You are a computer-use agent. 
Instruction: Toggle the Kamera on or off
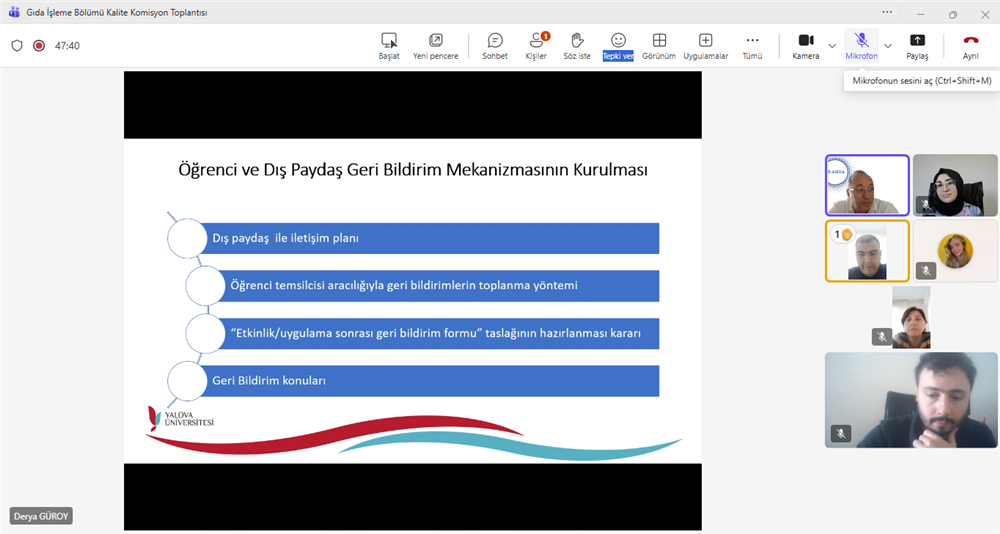806,46
